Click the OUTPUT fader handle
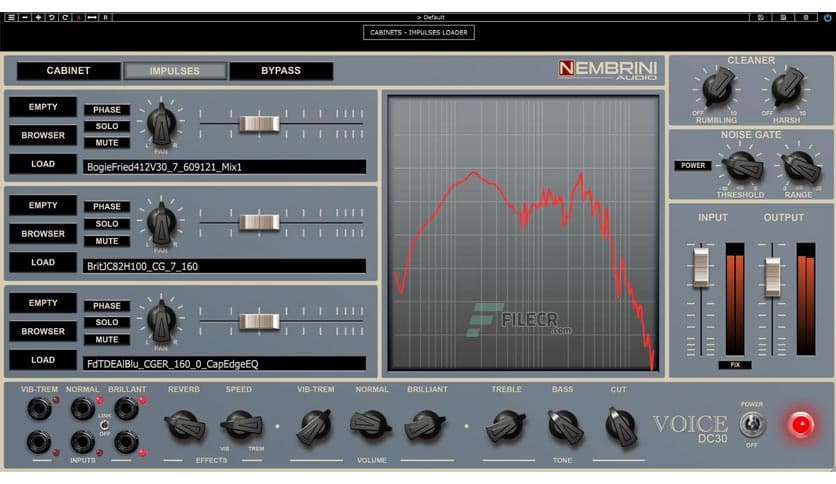Image resolution: width=836 pixels, height=484 pixels. (x=773, y=276)
